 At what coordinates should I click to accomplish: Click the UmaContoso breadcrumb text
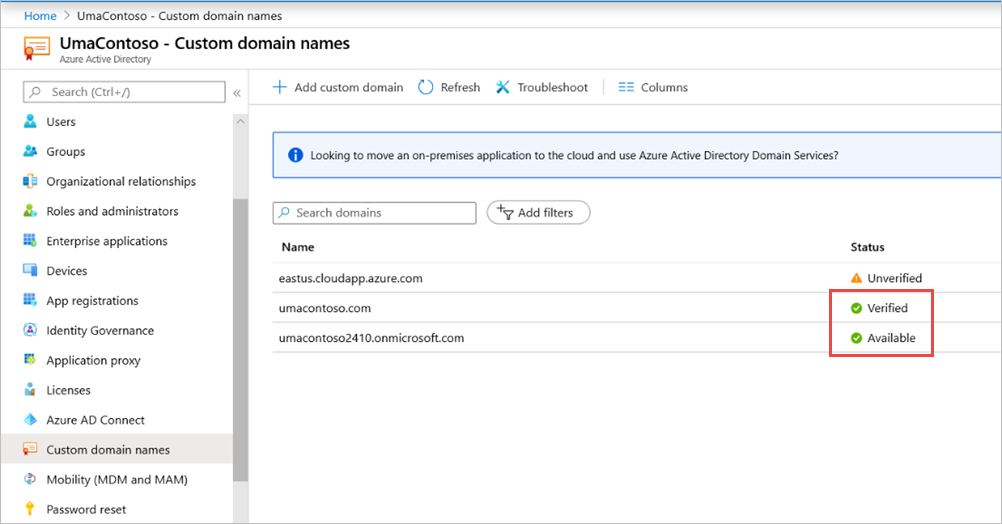[x=180, y=16]
